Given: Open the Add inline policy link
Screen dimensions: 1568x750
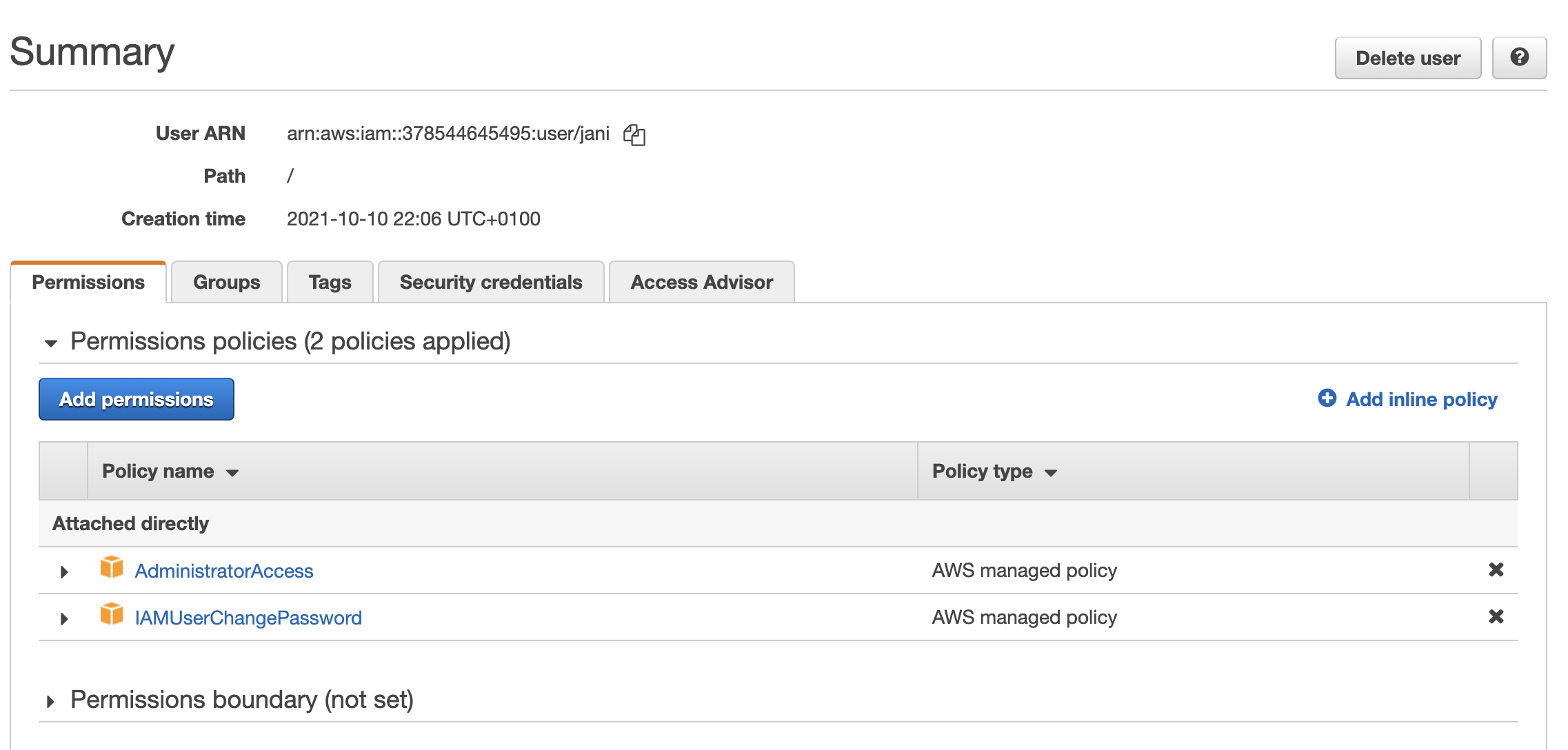Looking at the screenshot, I should tap(1422, 399).
